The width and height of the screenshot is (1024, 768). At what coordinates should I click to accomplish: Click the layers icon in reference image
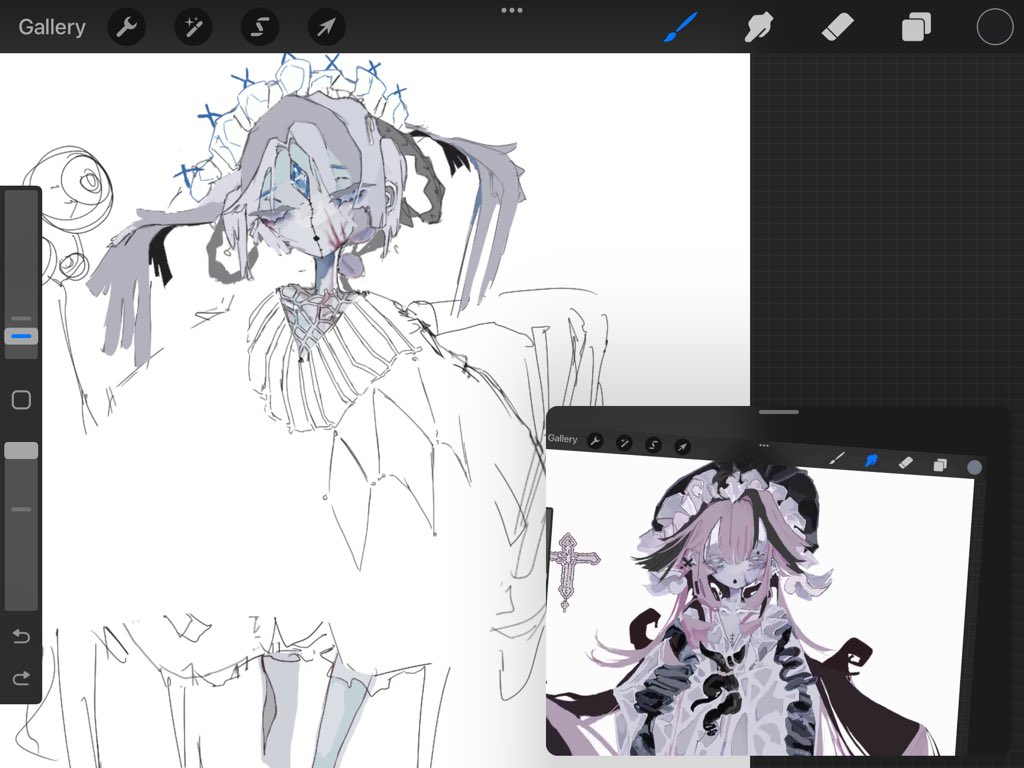coord(940,465)
